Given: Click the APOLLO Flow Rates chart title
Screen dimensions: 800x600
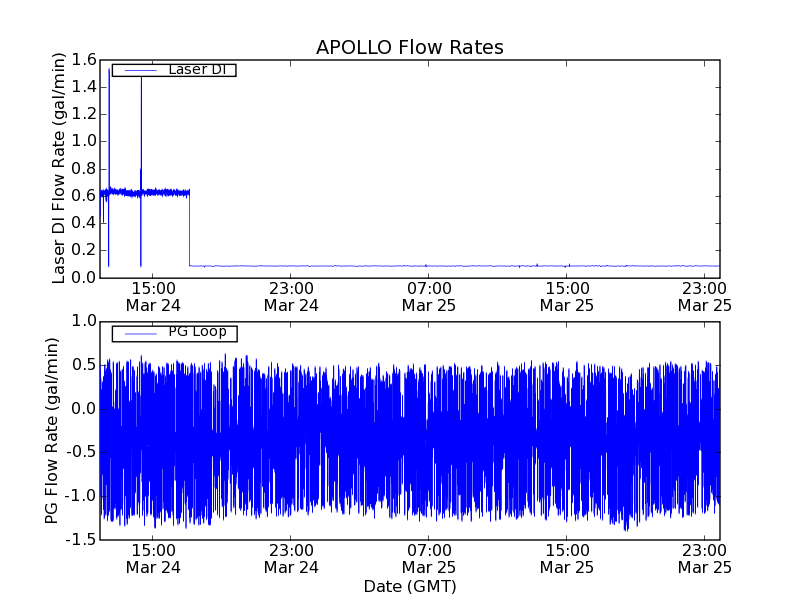Looking at the screenshot, I should [409, 47].
